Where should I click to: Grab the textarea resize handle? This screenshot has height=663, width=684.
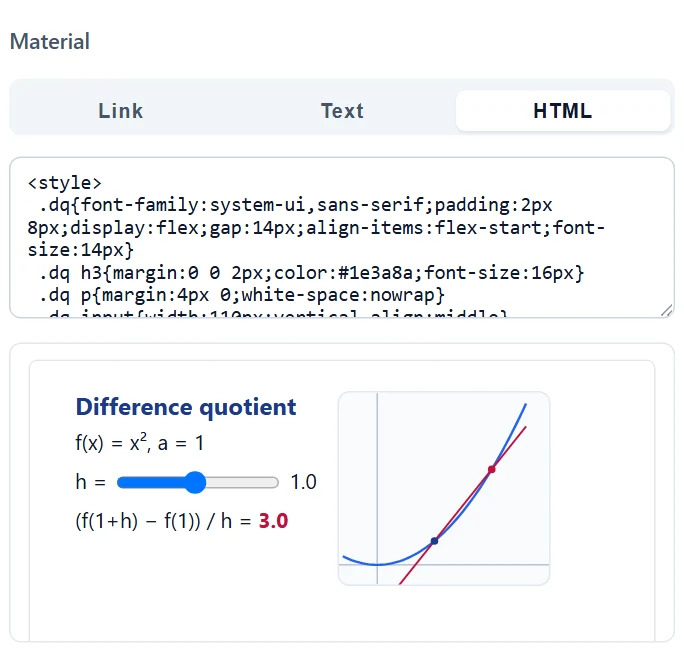click(667, 310)
